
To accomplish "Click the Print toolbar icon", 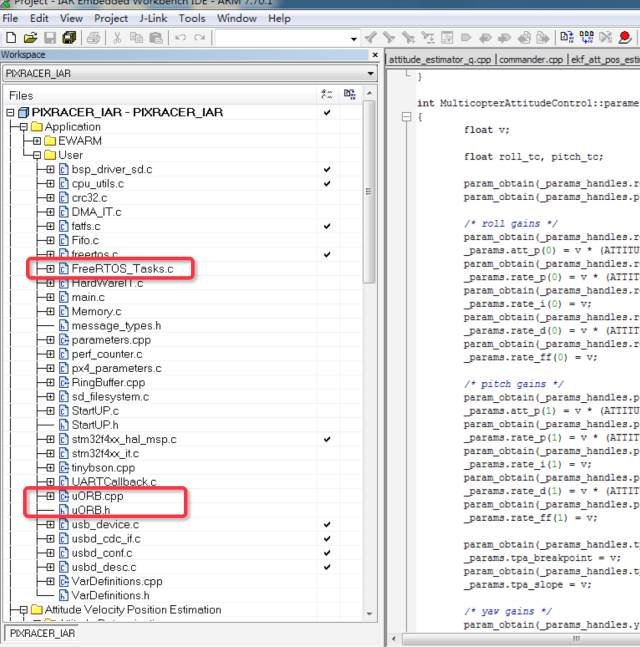I will coord(93,38).
